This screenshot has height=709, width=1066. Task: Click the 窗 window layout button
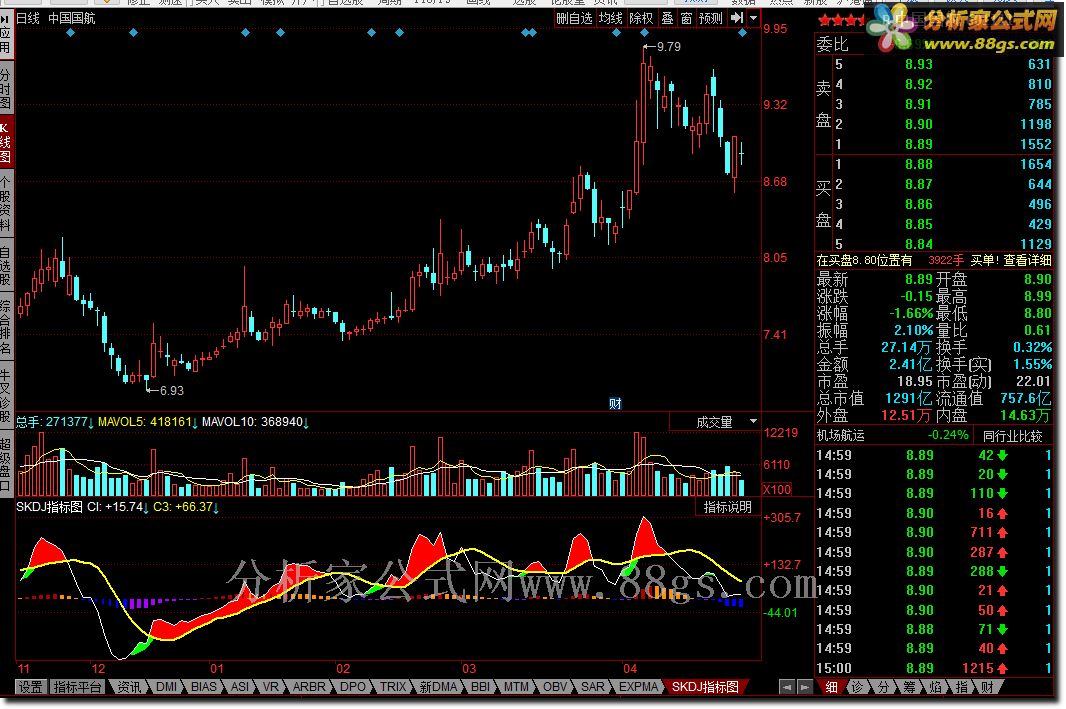[687, 18]
